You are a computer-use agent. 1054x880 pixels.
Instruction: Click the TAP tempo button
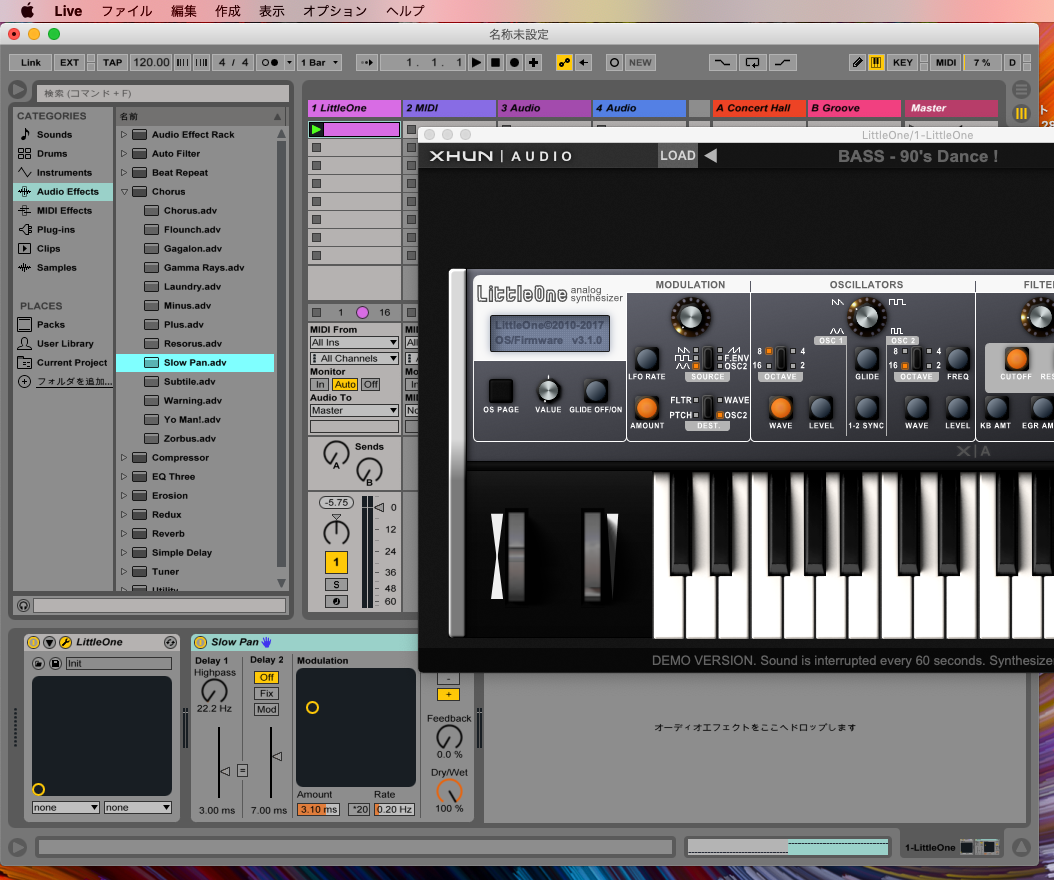click(112, 63)
